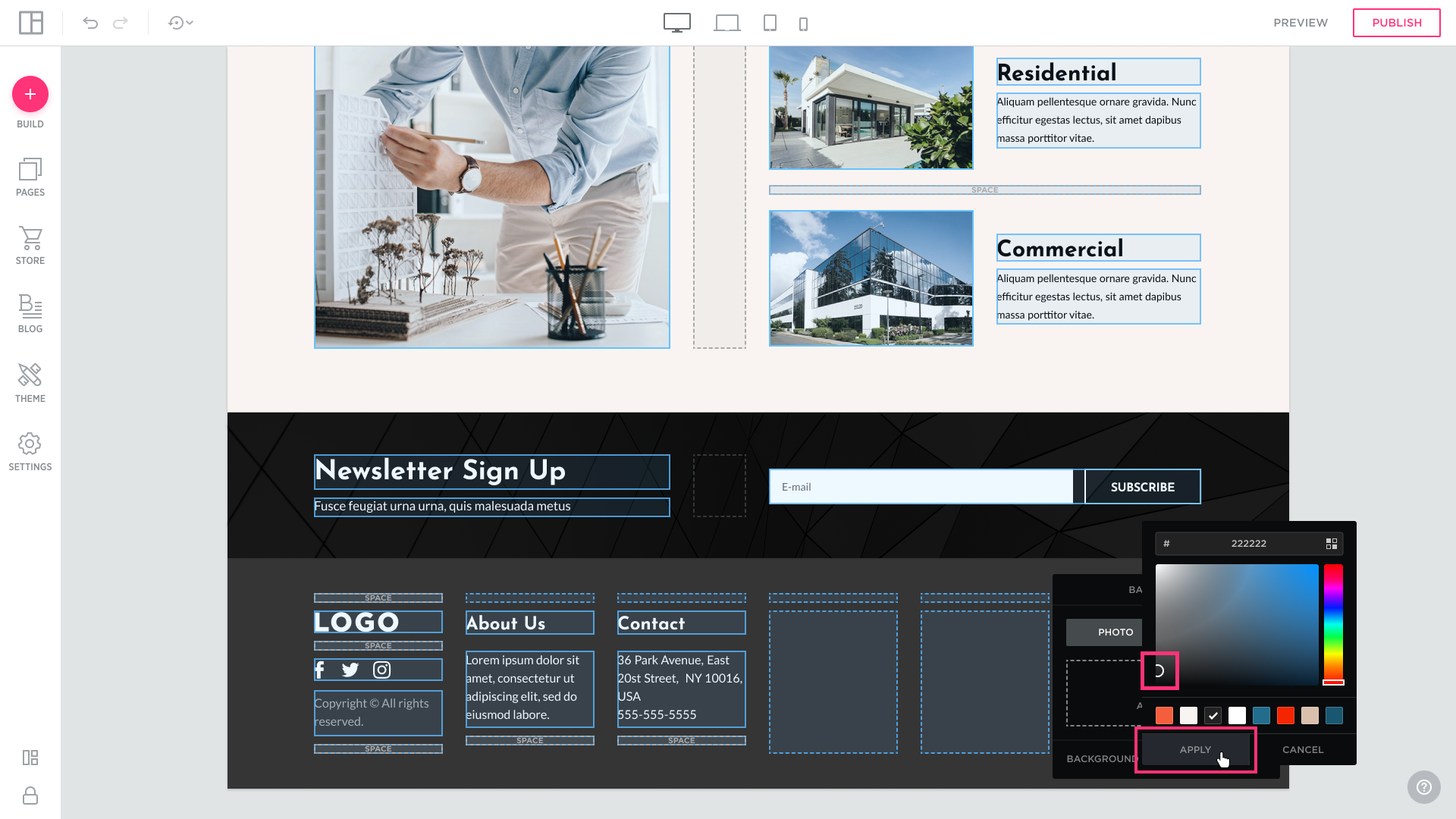Toggle the color palette grid icon
Image resolution: width=1456 pixels, height=819 pixels.
(x=1331, y=544)
